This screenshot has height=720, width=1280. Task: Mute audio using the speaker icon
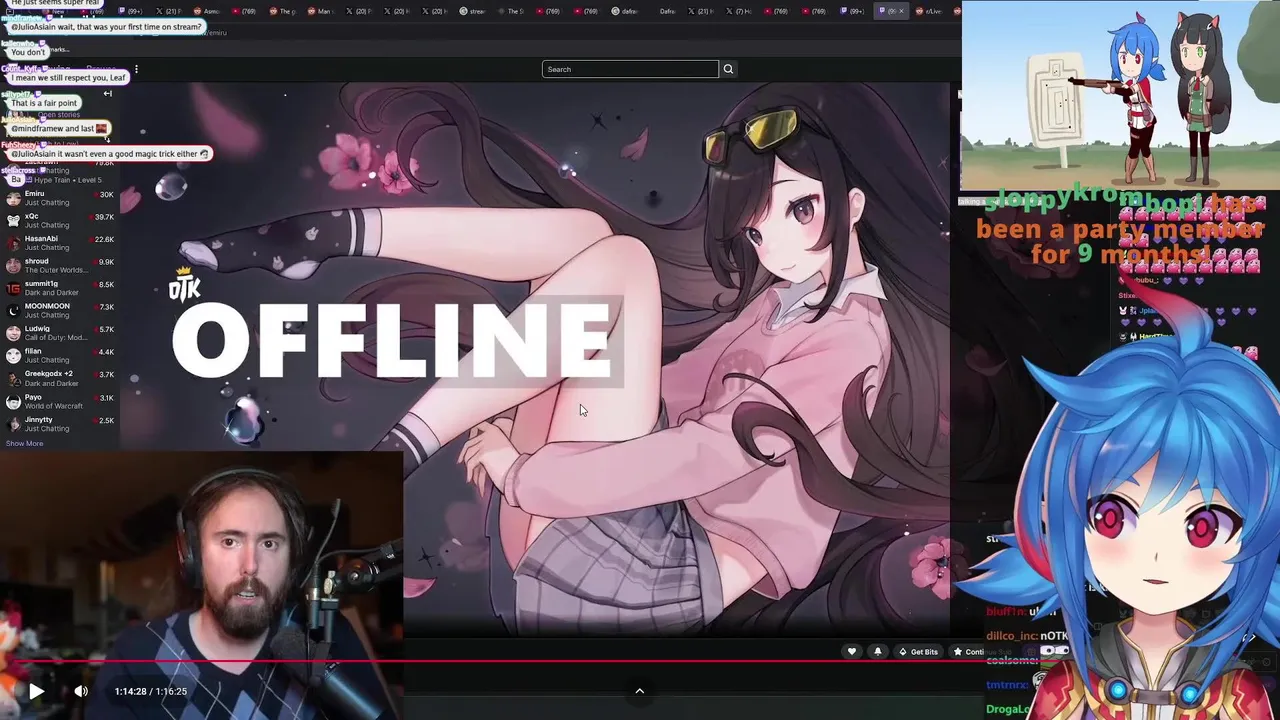[x=81, y=691]
